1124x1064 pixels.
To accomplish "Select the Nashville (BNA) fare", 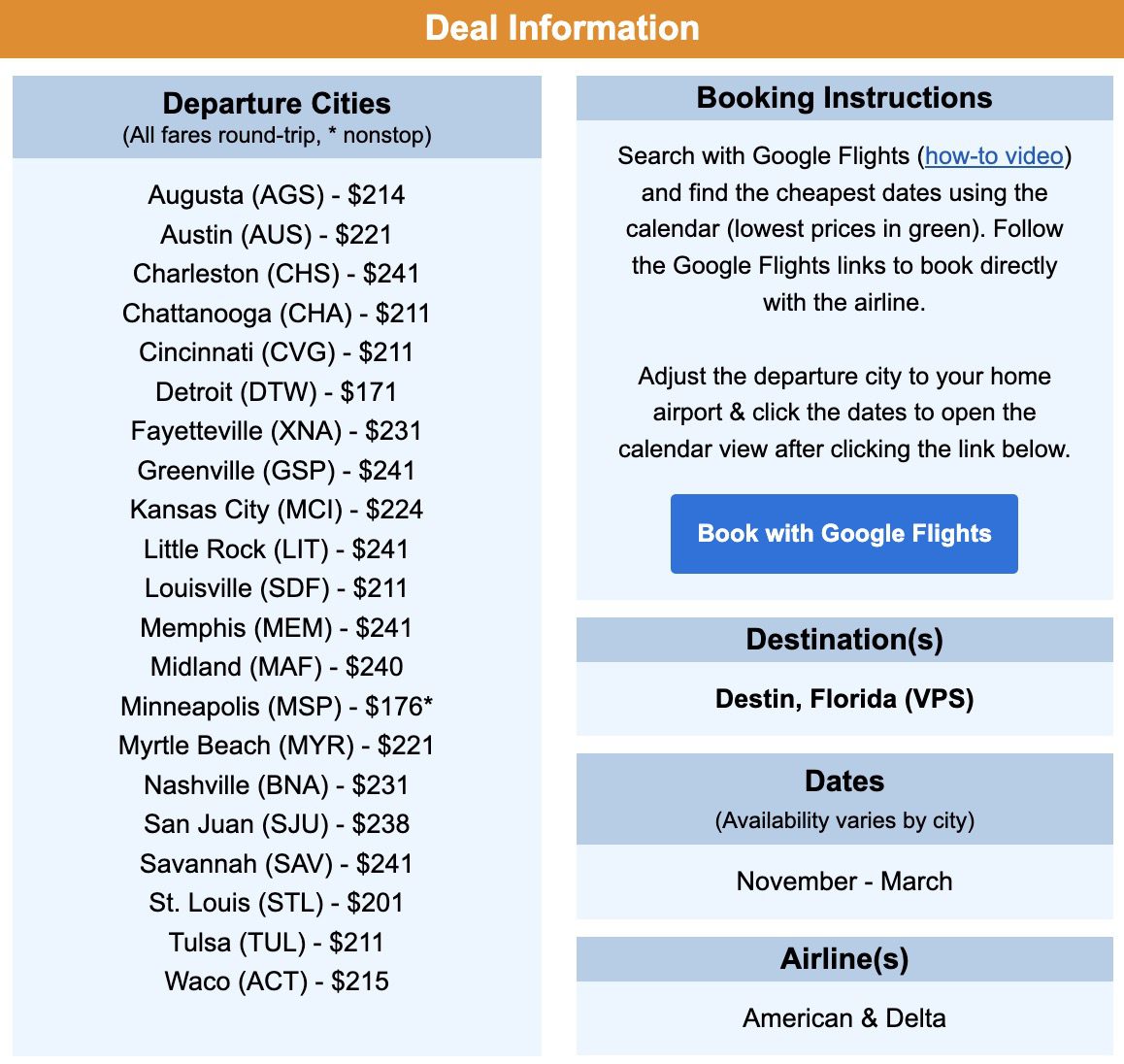I will tap(277, 784).
